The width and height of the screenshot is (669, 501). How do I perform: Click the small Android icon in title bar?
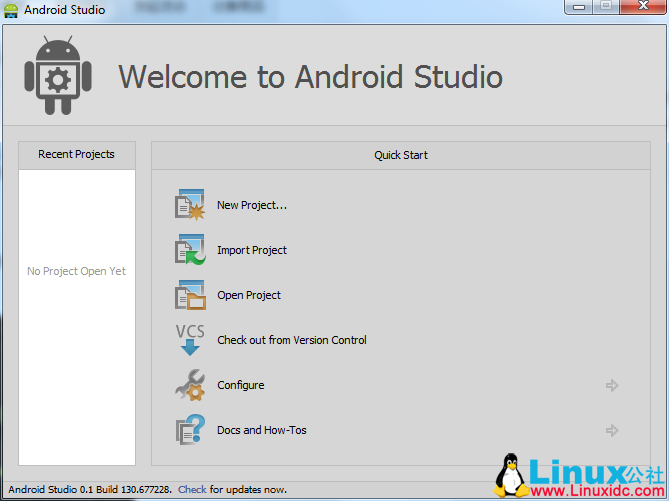tap(12, 10)
